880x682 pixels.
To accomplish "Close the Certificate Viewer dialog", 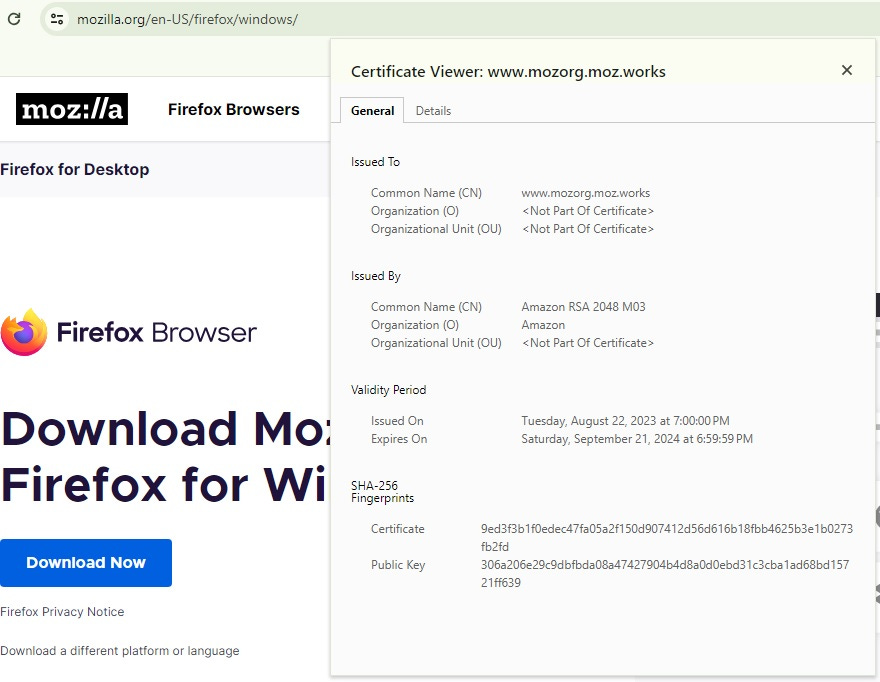I will [847, 70].
